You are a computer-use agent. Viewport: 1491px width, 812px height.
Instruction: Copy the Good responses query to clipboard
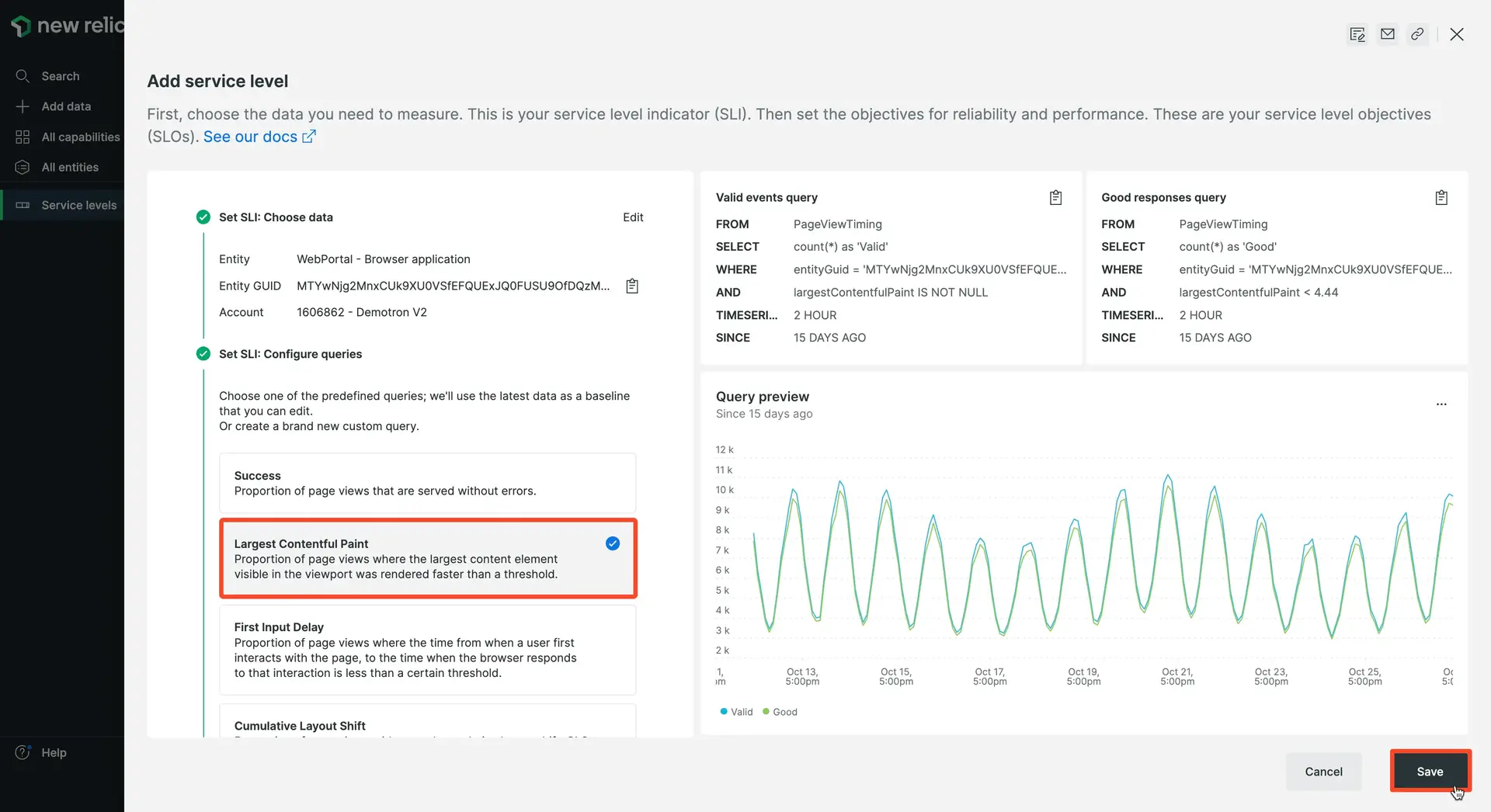click(1441, 198)
